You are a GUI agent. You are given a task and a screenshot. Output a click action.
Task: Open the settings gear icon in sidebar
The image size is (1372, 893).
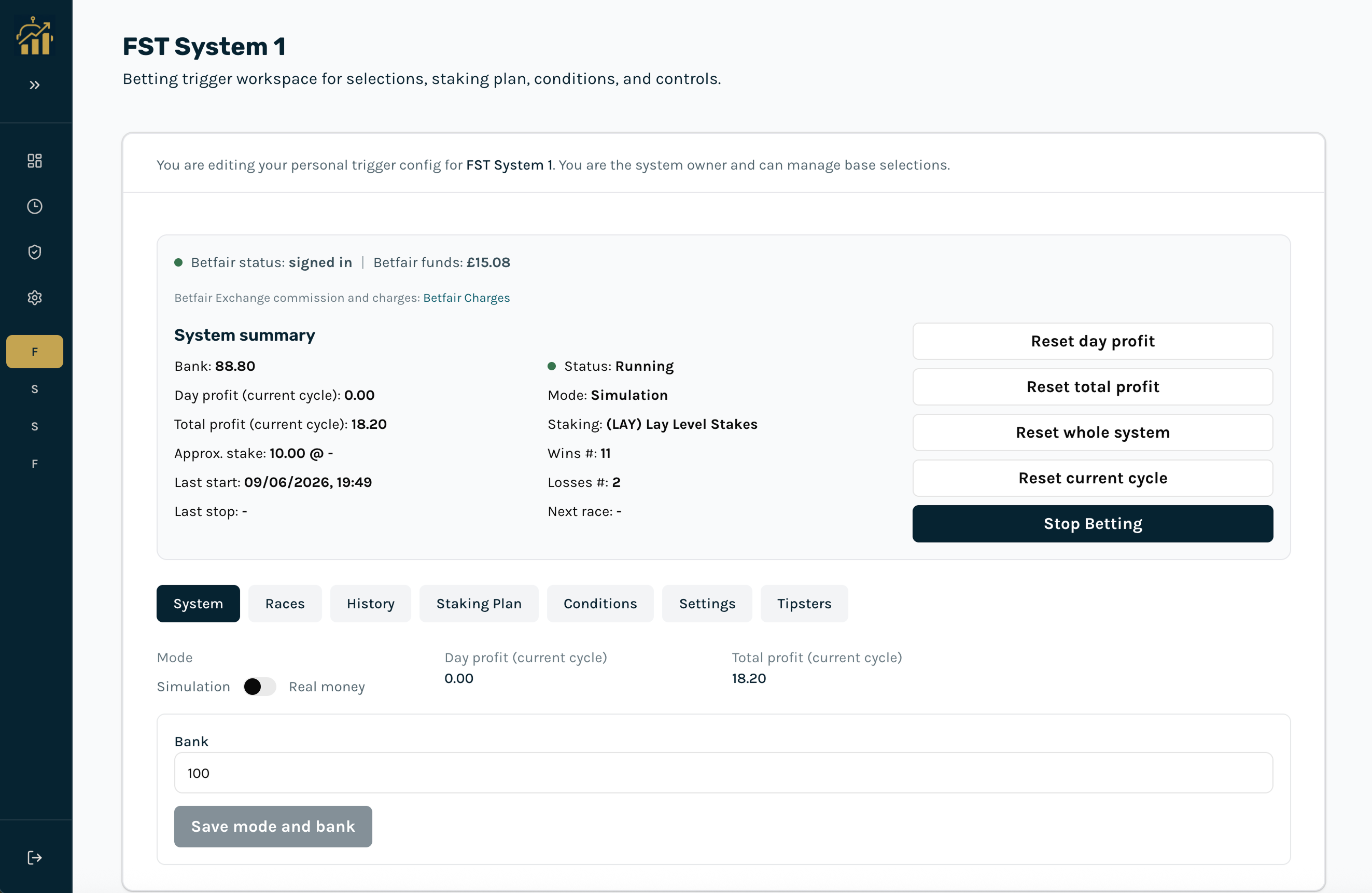35,298
